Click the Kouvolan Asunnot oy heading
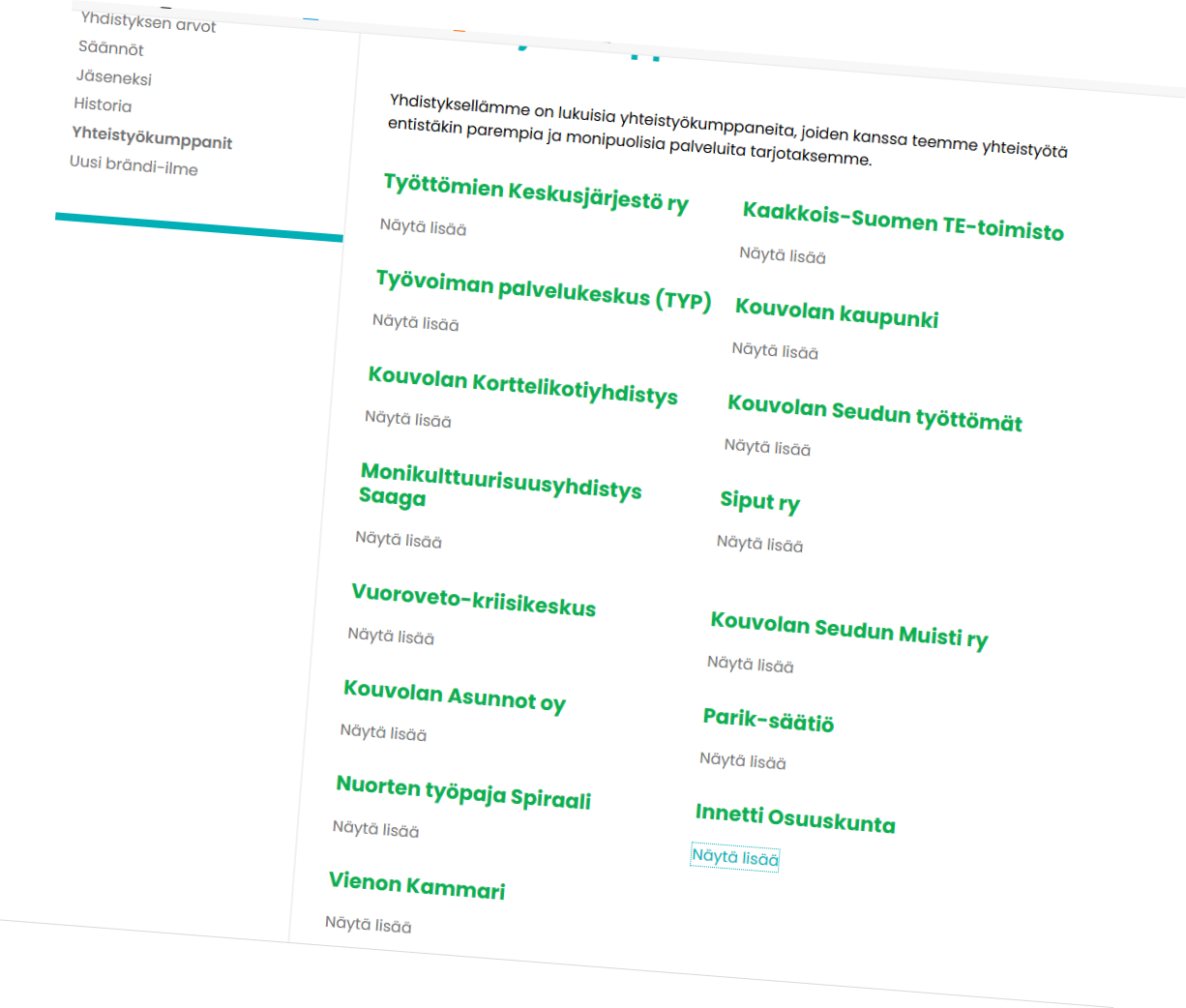Image resolution: width=1186 pixels, height=1008 pixels. point(454,696)
